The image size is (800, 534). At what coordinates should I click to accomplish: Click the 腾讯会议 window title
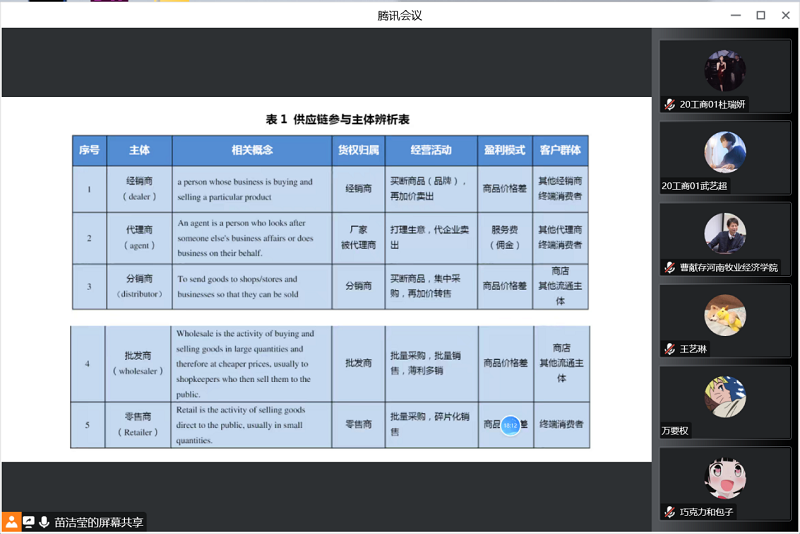[400, 15]
